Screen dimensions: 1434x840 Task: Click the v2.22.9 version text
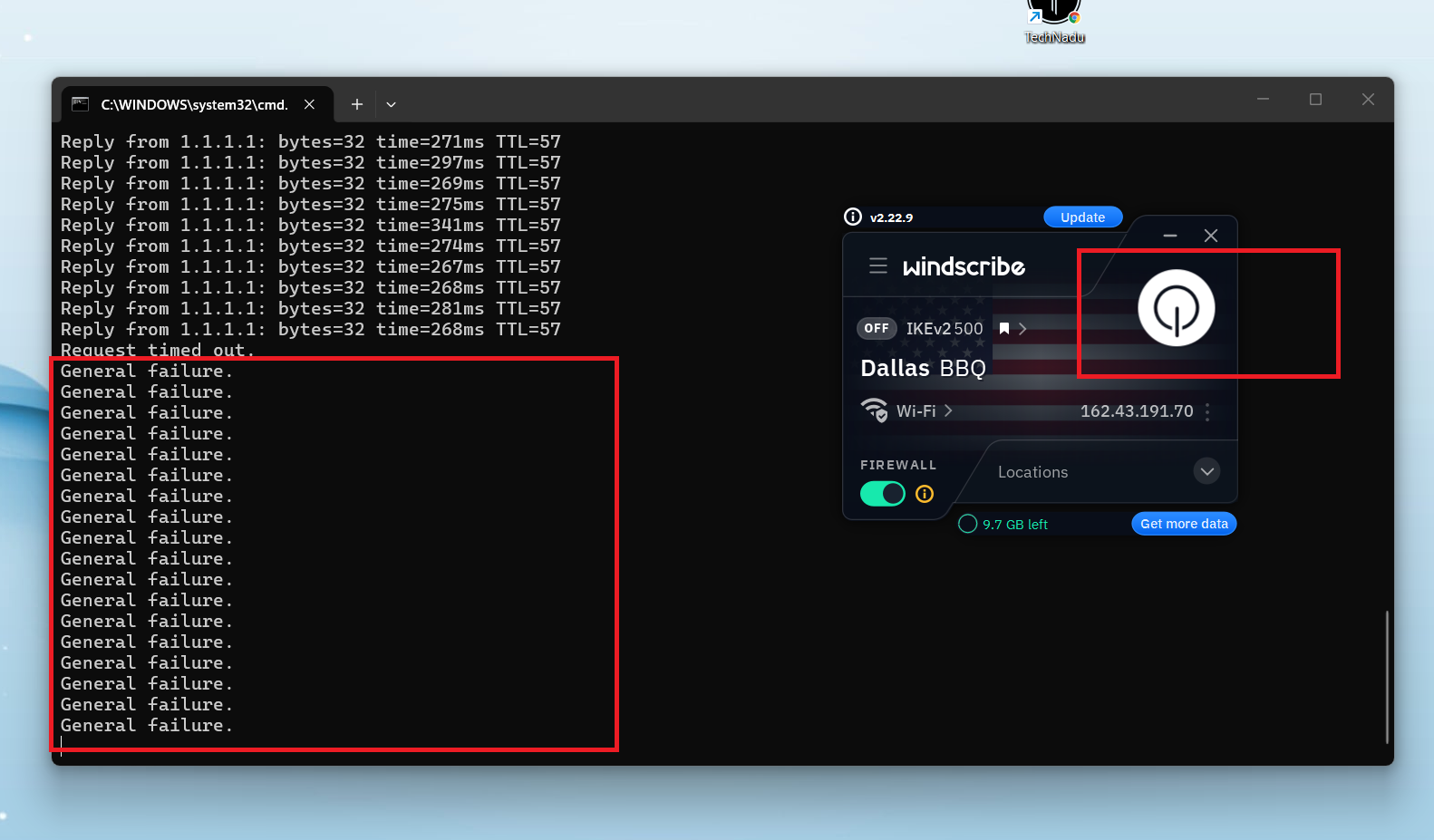click(x=891, y=217)
